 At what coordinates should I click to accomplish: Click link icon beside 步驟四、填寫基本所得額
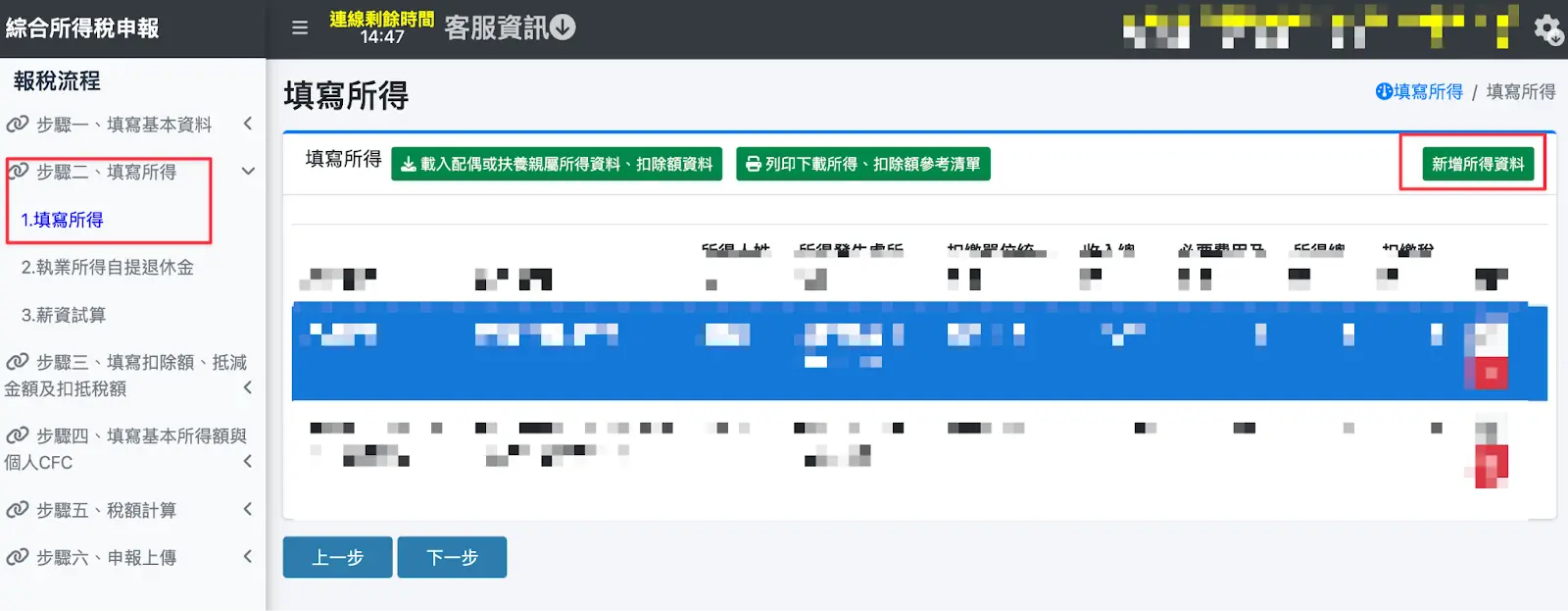[x=17, y=435]
